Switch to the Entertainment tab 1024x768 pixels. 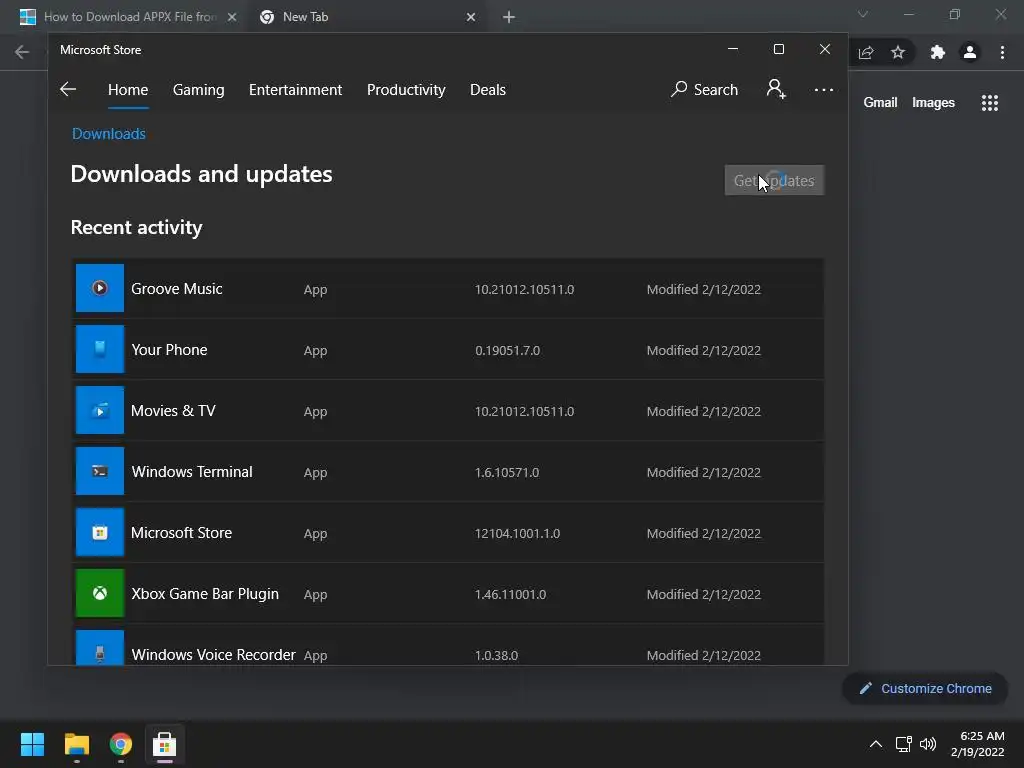(295, 89)
